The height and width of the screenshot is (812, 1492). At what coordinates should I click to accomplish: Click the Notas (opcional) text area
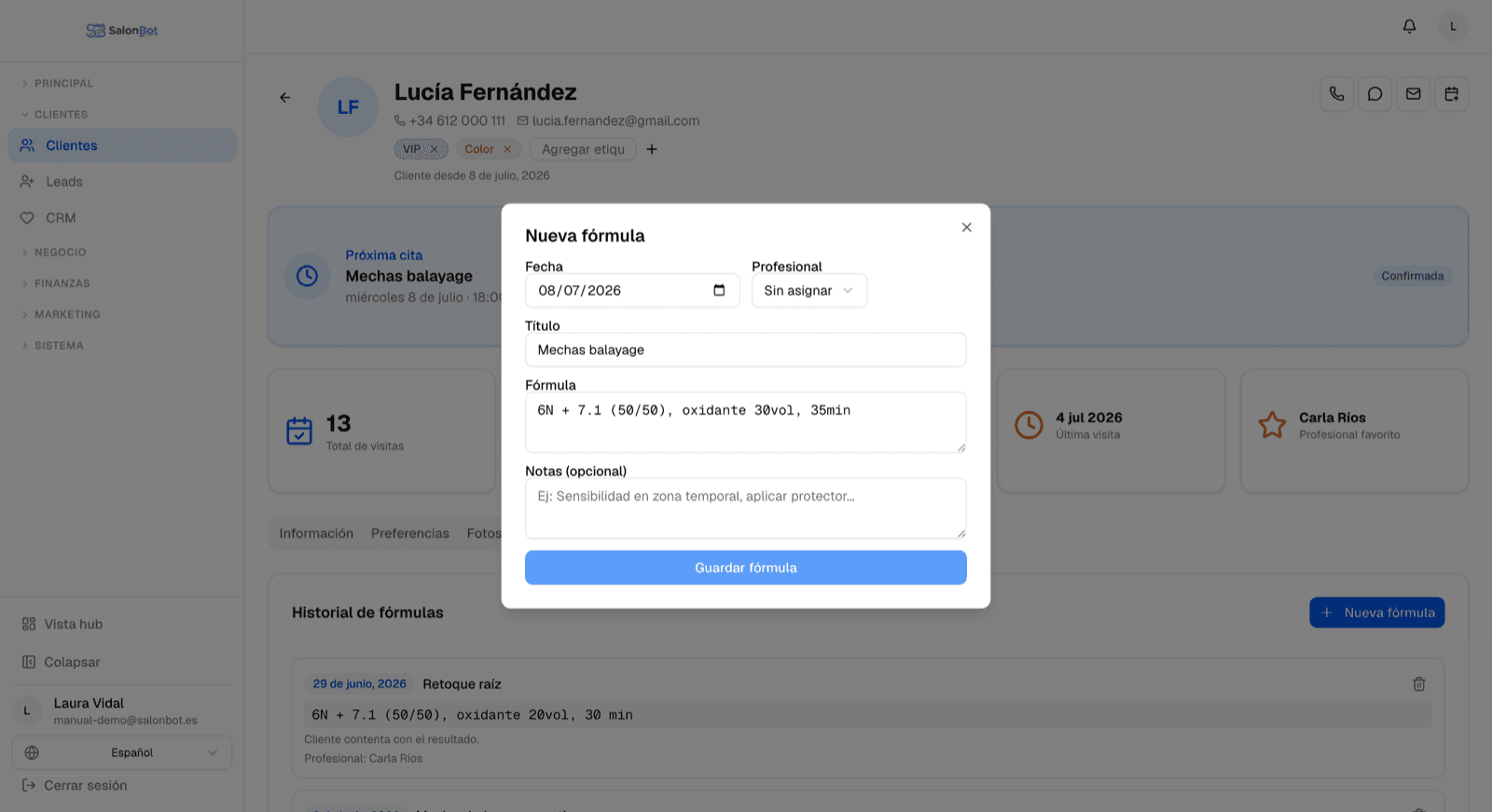[746, 509]
